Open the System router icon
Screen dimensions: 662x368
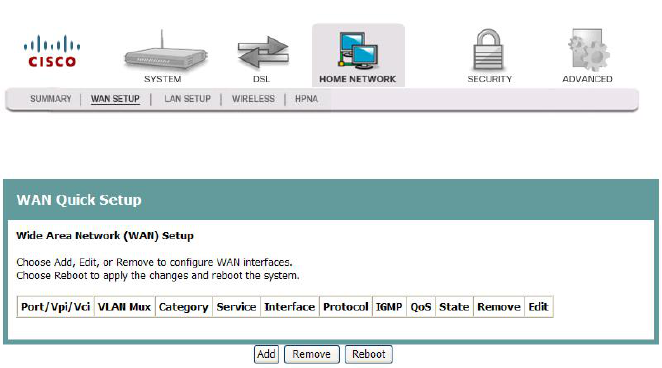(166, 50)
